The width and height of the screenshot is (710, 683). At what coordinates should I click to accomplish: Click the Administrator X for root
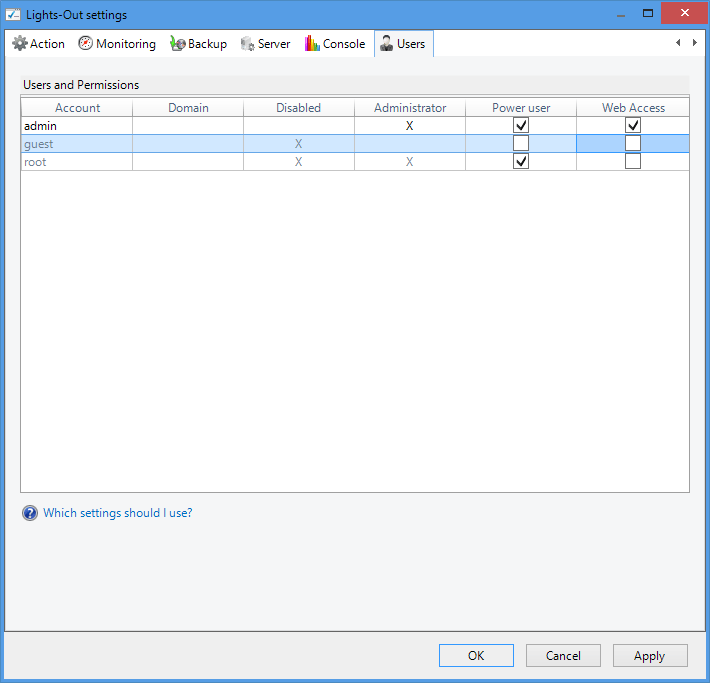[409, 162]
